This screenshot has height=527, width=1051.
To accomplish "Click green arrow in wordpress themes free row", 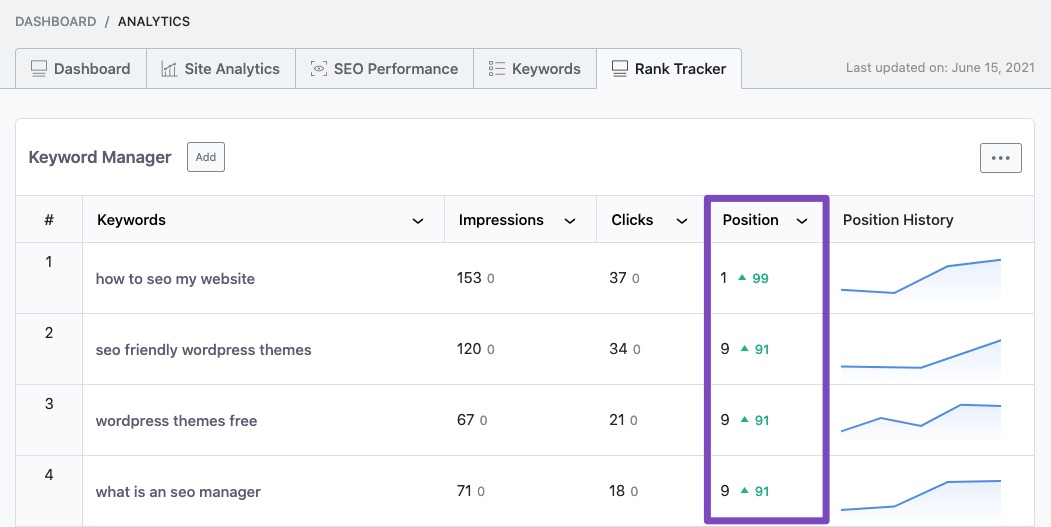I will tap(742, 421).
